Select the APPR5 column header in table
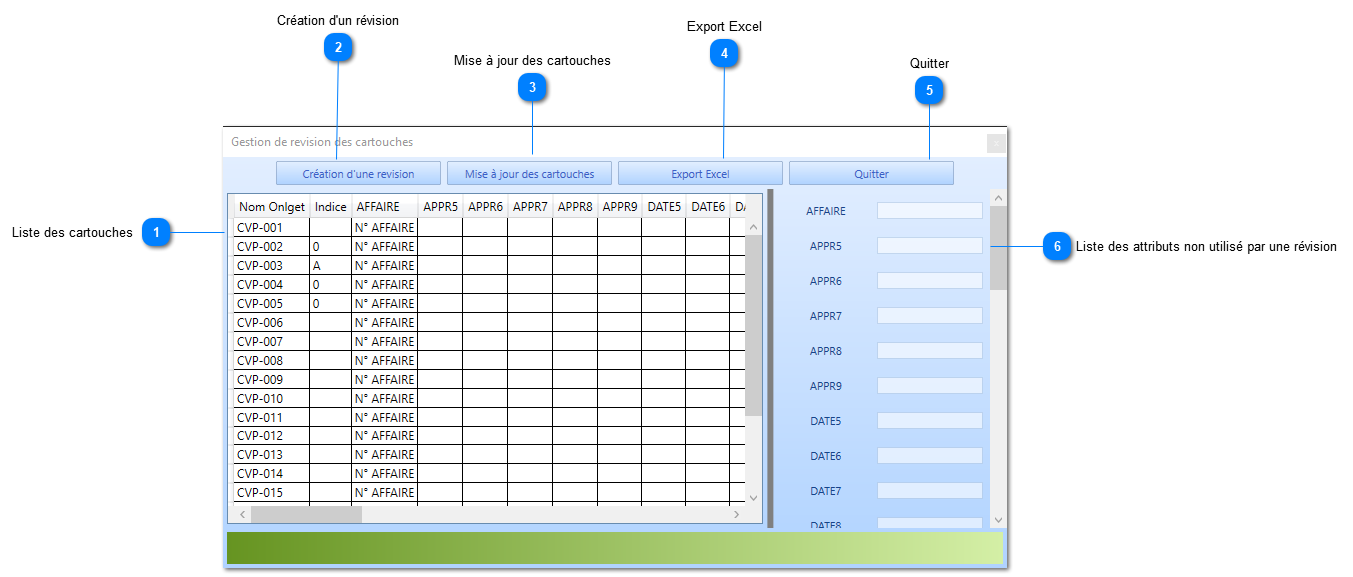This screenshot has width=1353, height=577. pos(440,207)
